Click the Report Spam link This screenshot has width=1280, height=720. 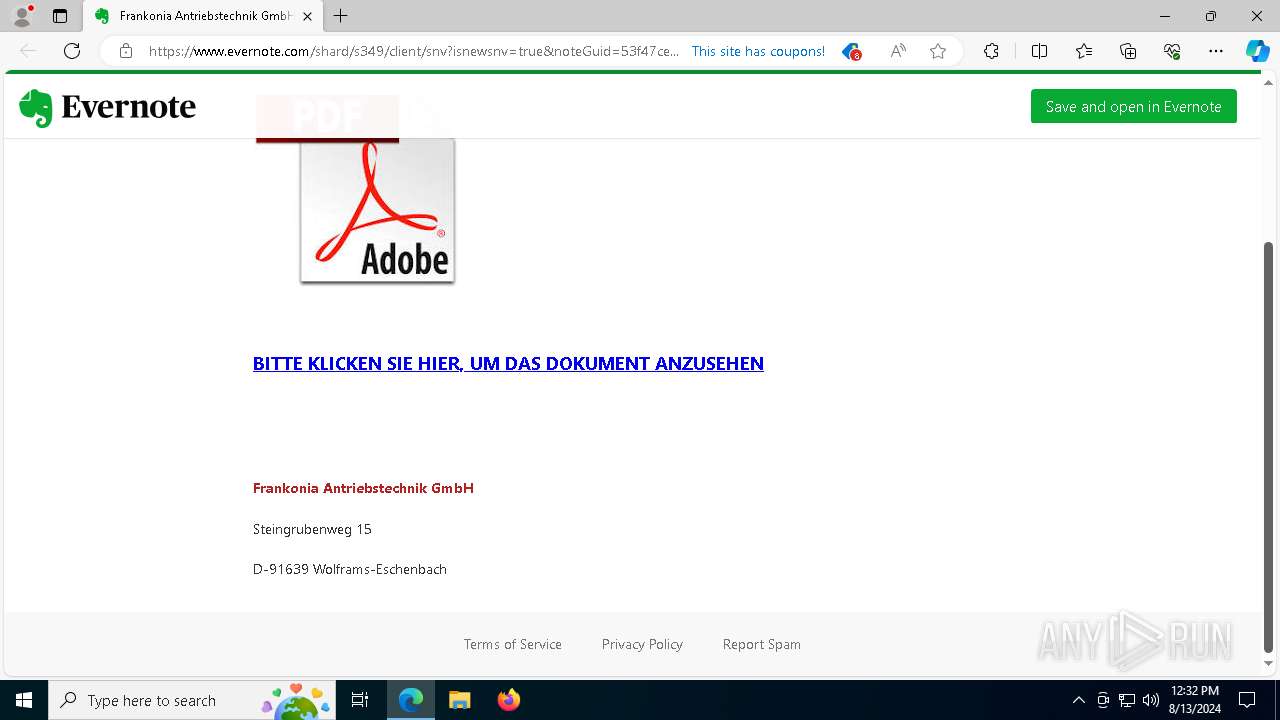point(762,644)
